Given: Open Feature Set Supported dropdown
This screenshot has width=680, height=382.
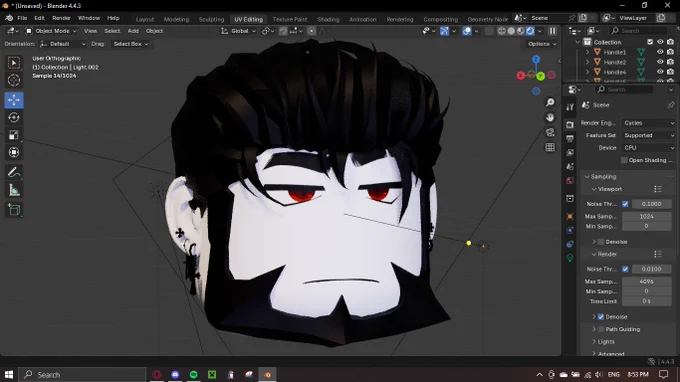Looking at the screenshot, I should coord(649,135).
